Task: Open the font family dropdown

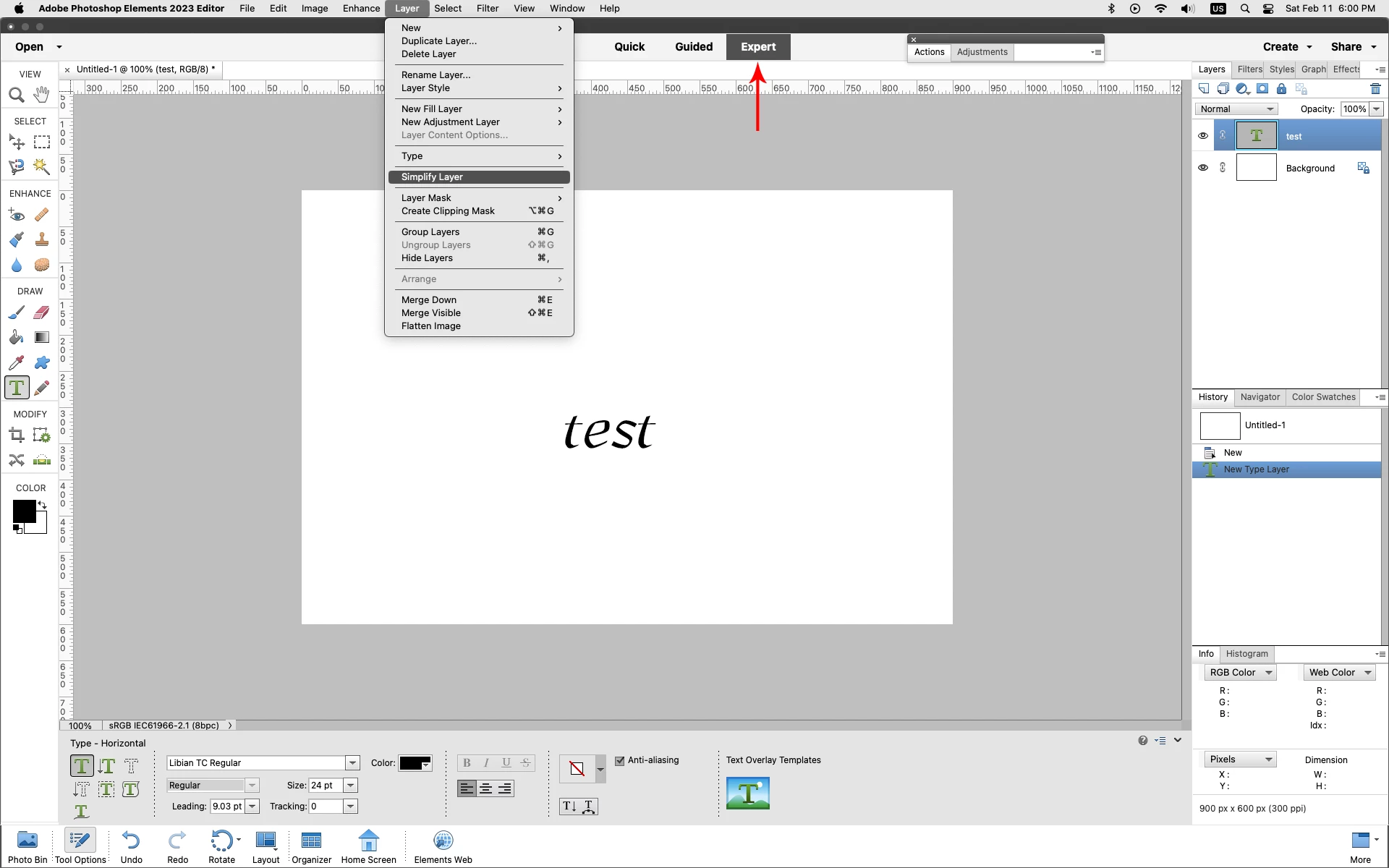Action: pos(352,763)
